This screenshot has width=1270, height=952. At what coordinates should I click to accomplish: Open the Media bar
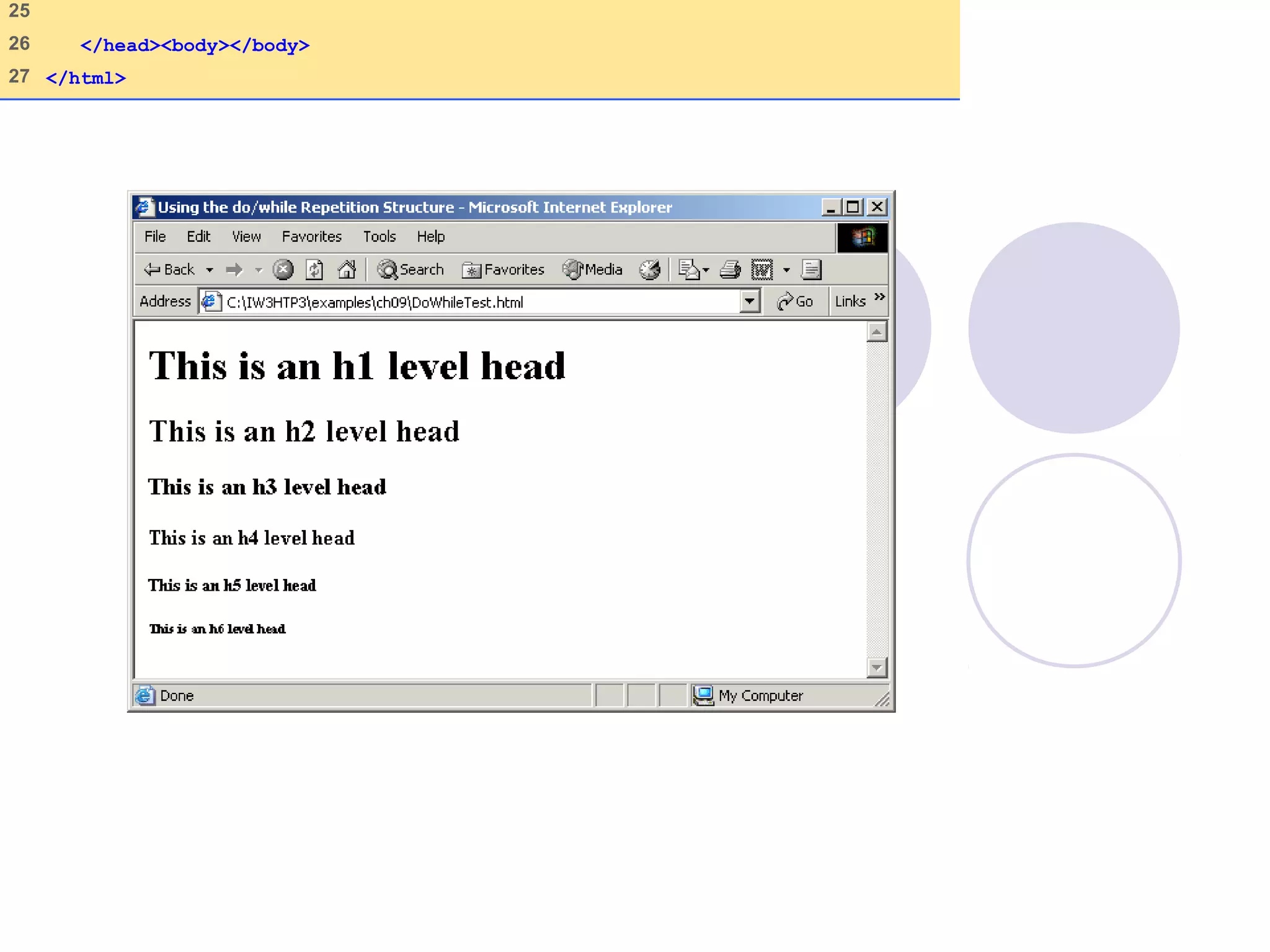click(592, 270)
